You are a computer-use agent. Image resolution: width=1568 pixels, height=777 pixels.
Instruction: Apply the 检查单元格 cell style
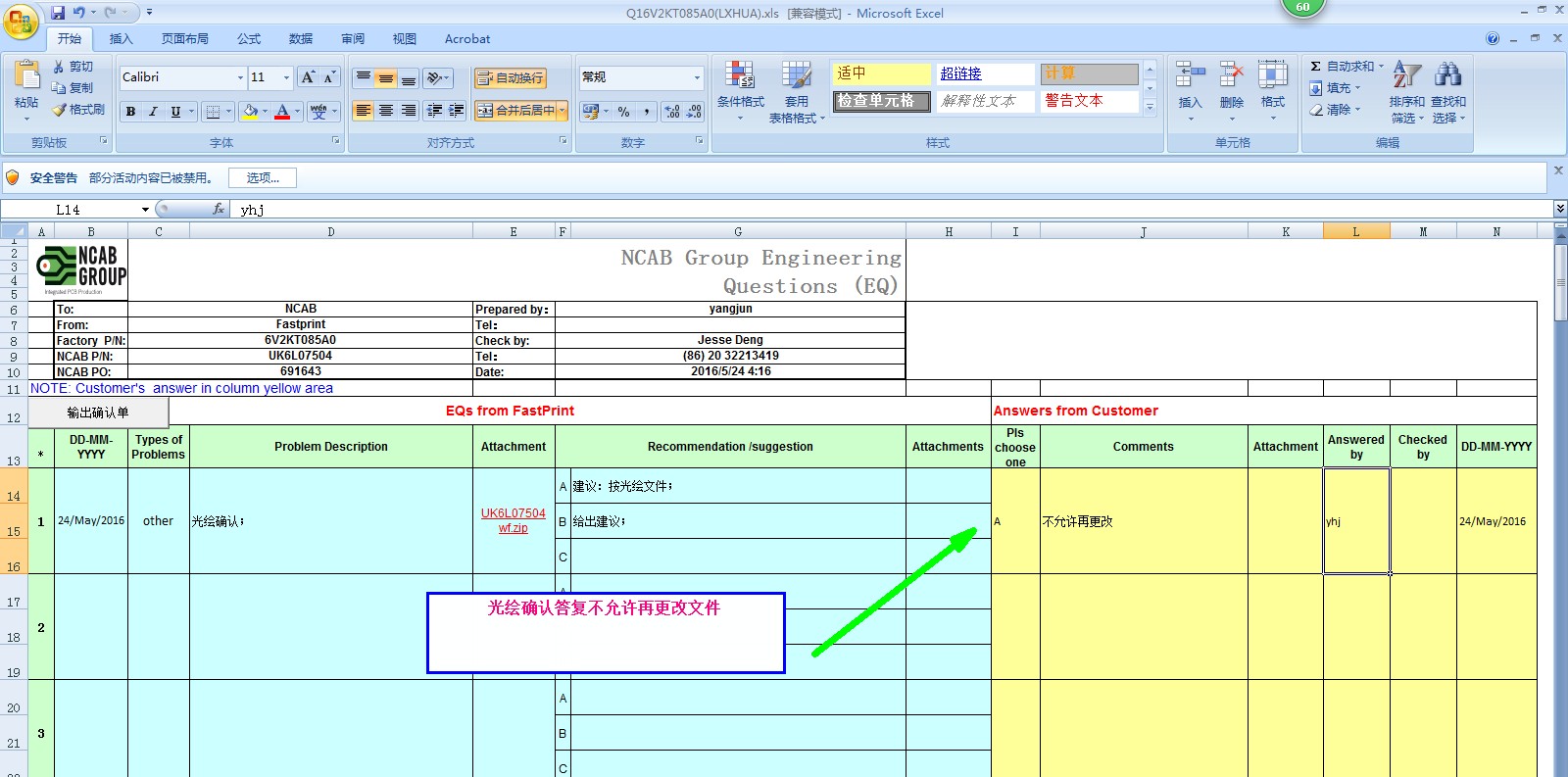[881, 101]
